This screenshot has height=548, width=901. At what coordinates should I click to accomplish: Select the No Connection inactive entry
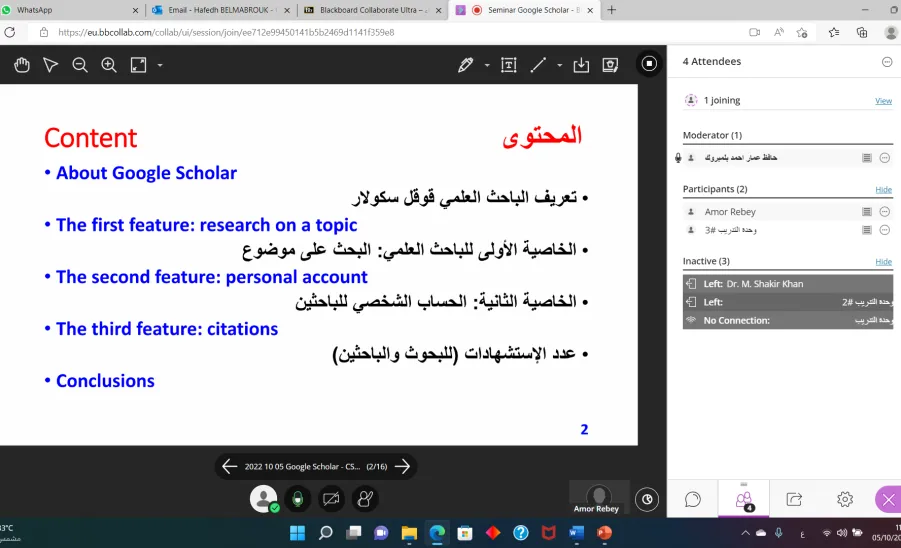pyautogui.click(x=787, y=321)
